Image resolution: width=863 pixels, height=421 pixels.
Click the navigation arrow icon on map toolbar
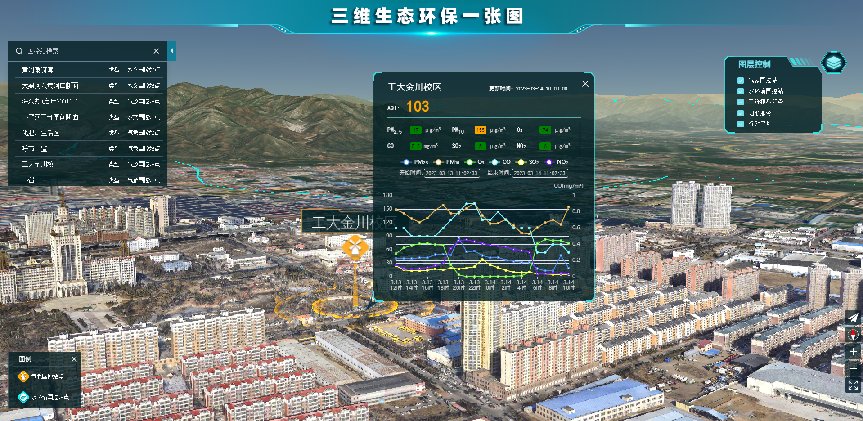[x=853, y=317]
